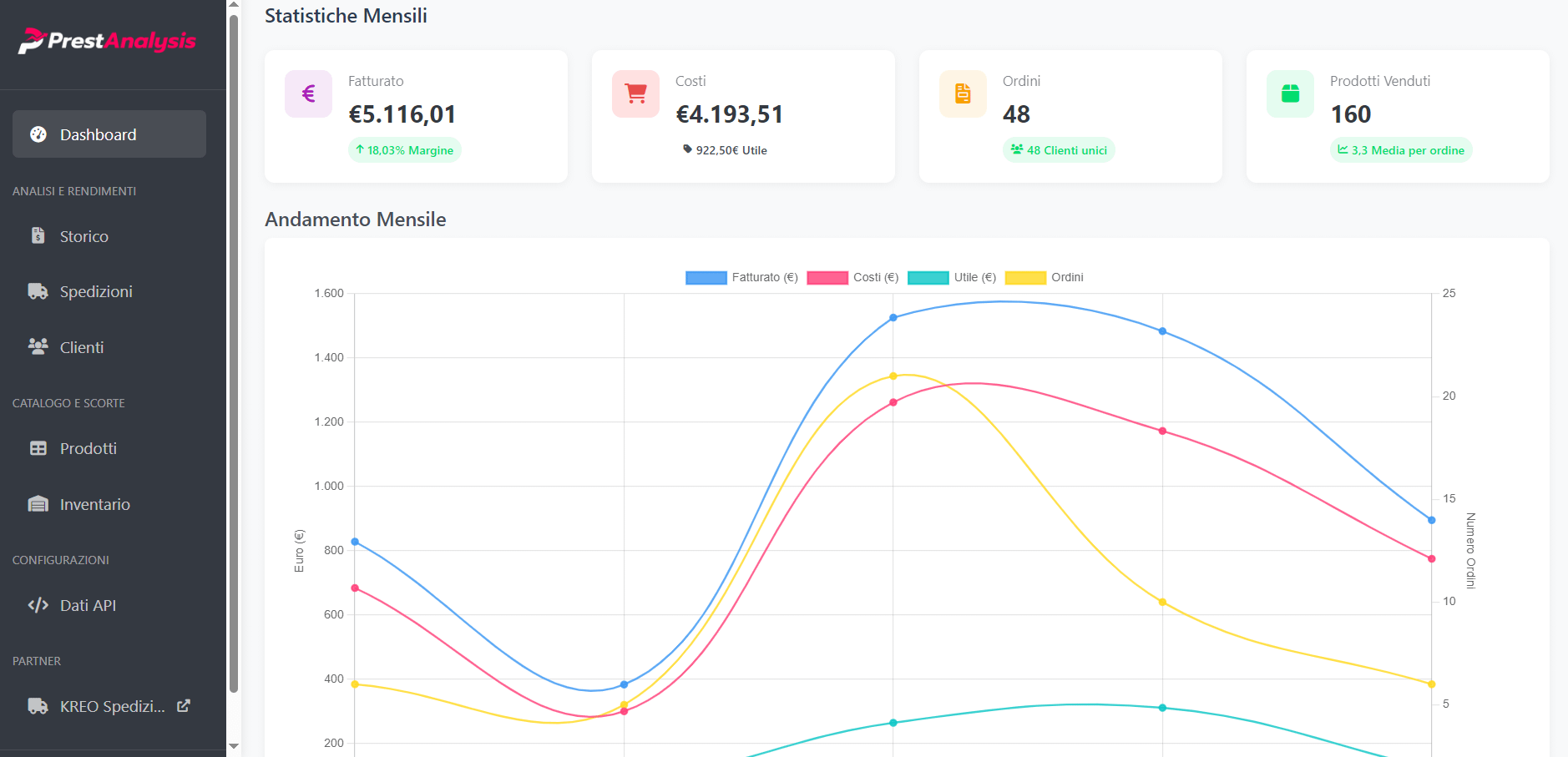Open KREO Spedizioni via the external link icon

(x=184, y=705)
